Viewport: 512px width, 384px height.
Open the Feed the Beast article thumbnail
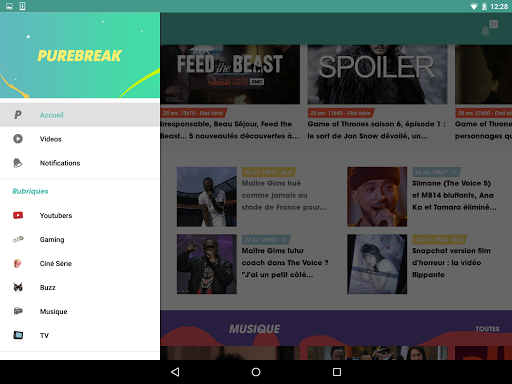click(x=230, y=74)
